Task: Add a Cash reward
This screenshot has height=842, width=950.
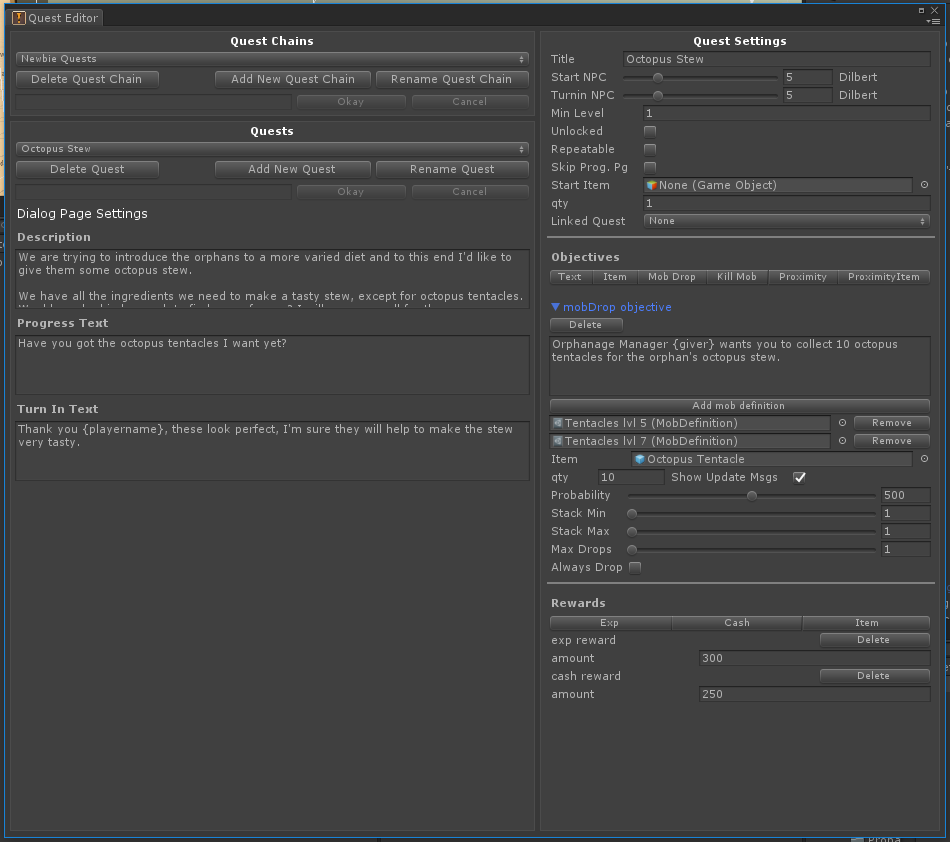Action: coord(737,623)
